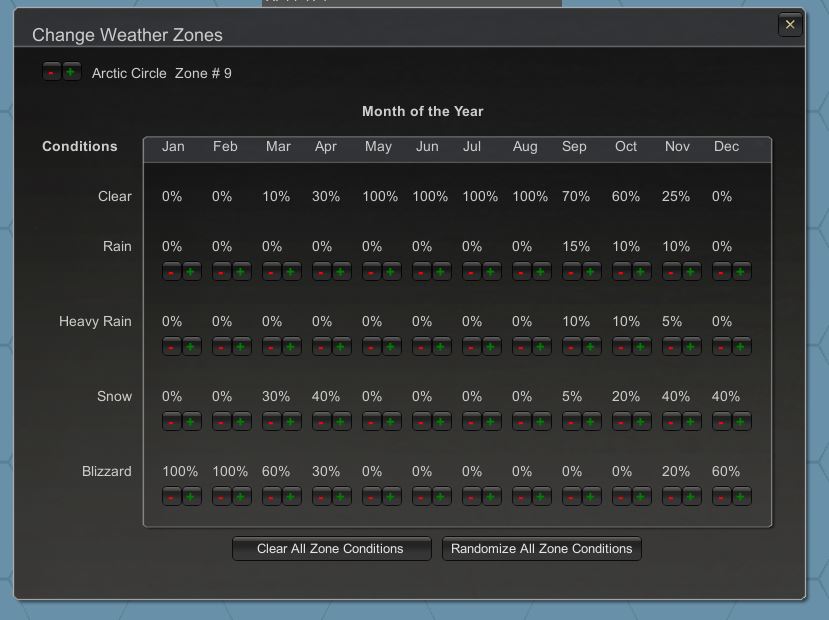Increase Heavy Rain percentage for August
Image resolution: width=829 pixels, height=620 pixels.
pyautogui.click(x=541, y=347)
